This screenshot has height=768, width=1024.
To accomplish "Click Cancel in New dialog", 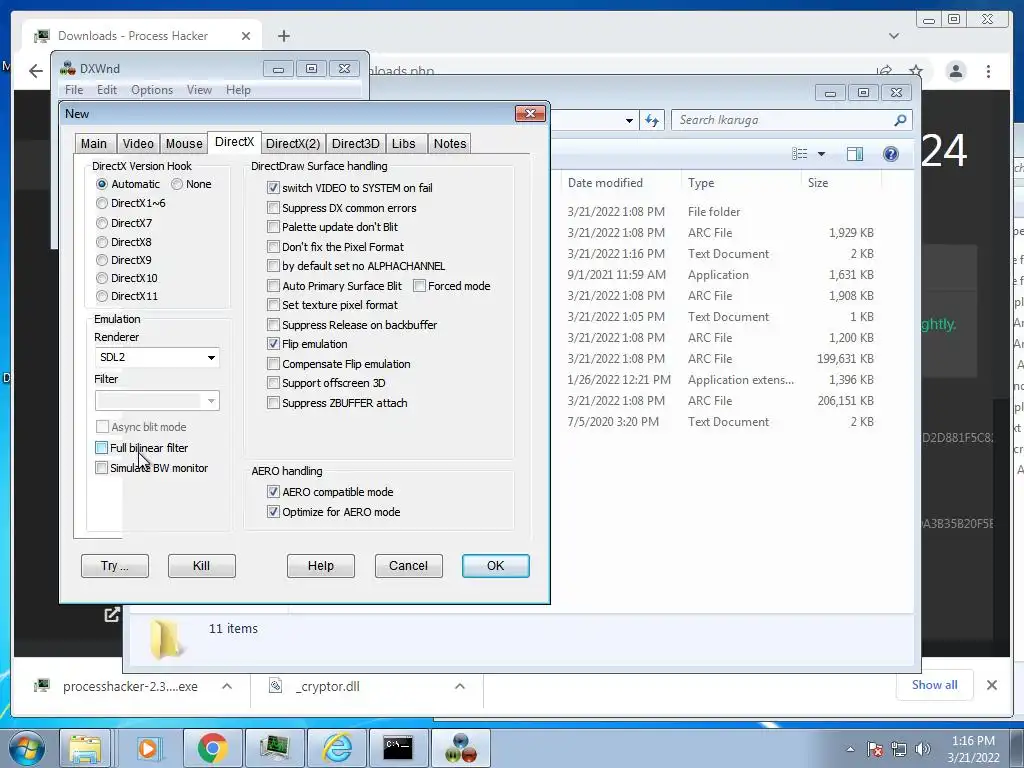I will click(408, 566).
